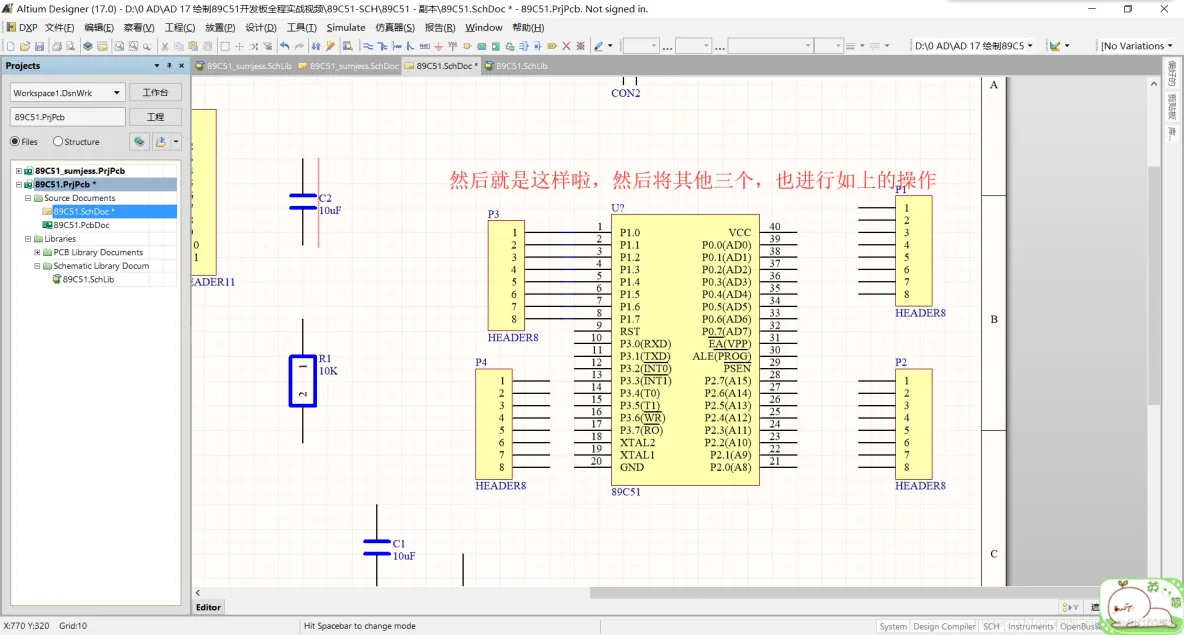Place the No ERC red X marker

click(566, 46)
